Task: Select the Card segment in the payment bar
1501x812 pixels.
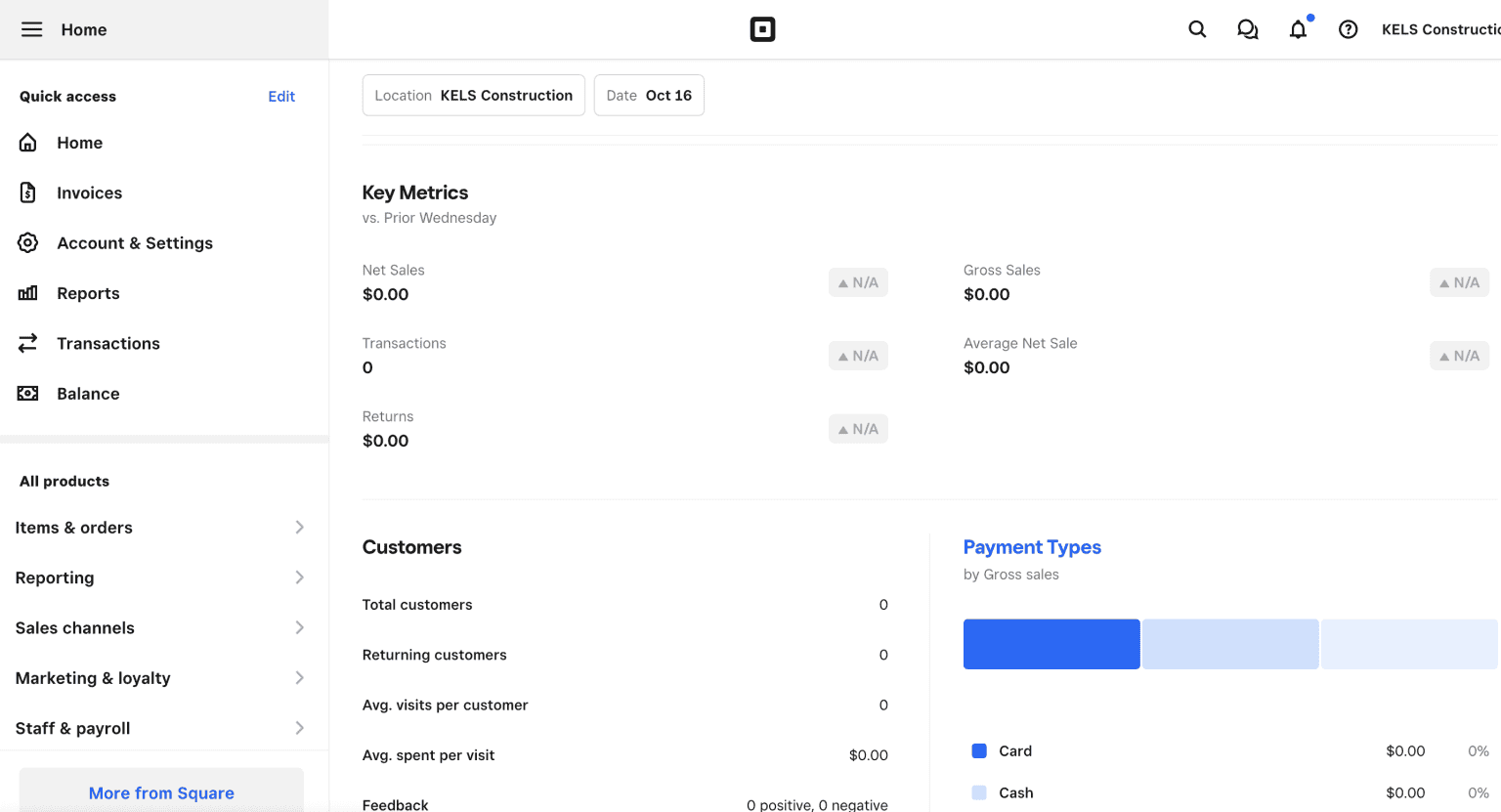Action: coord(1051,644)
